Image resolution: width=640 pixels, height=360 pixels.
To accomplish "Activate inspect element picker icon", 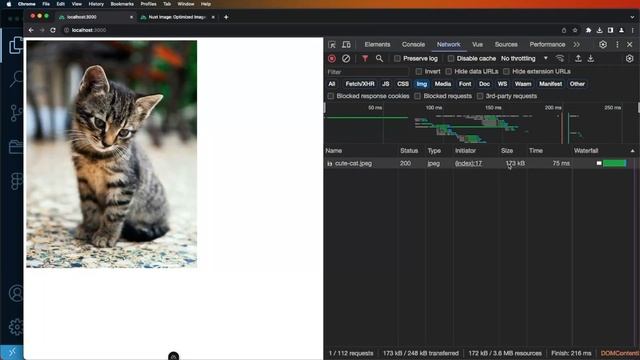I will pos(332,44).
